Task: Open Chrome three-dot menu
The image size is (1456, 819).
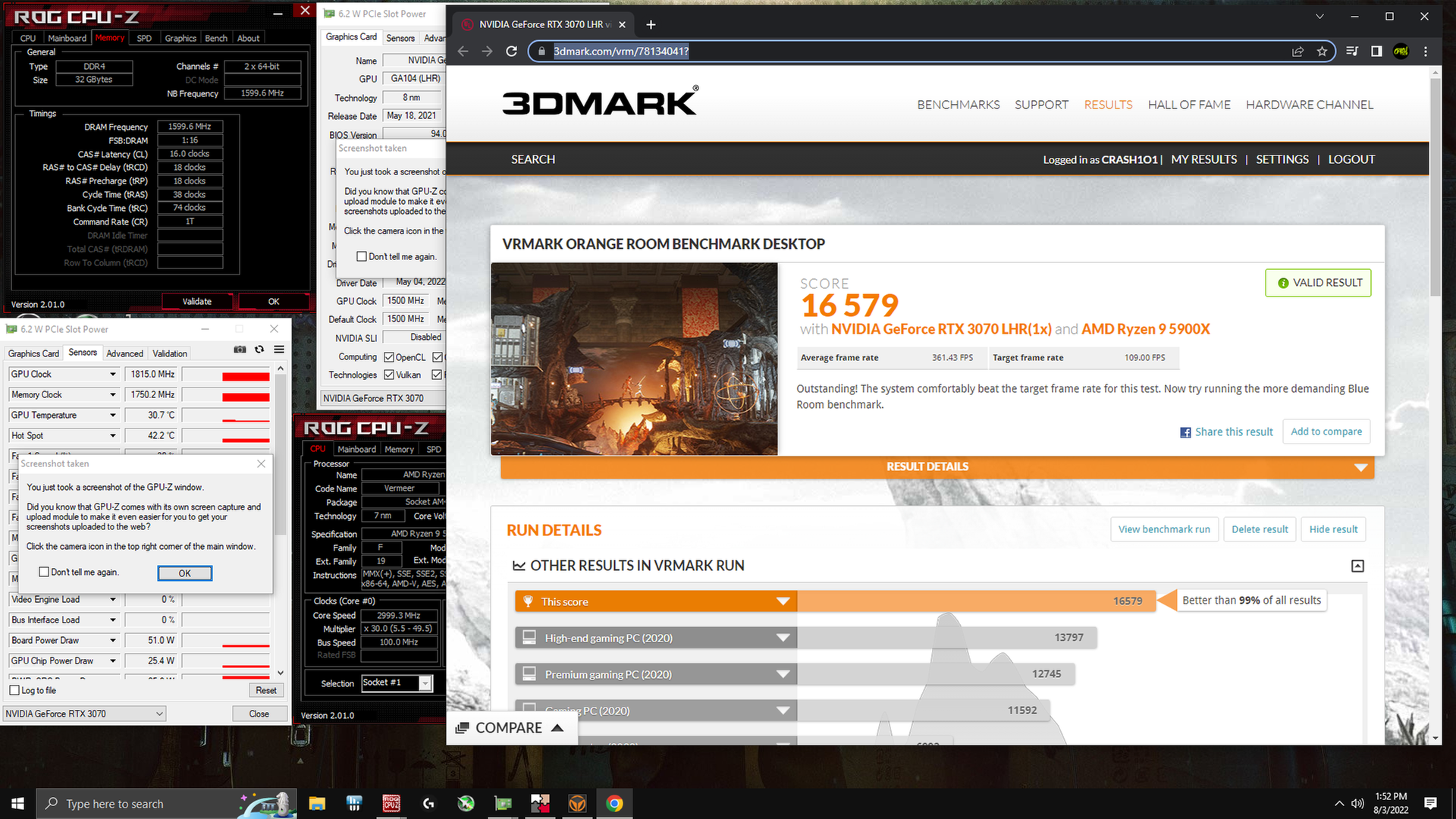Action: tap(1426, 52)
